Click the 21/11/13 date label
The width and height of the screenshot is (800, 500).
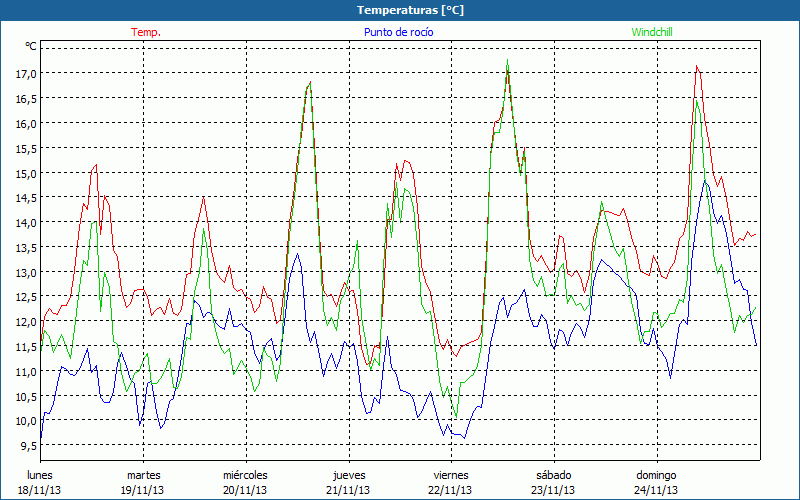coord(349,490)
